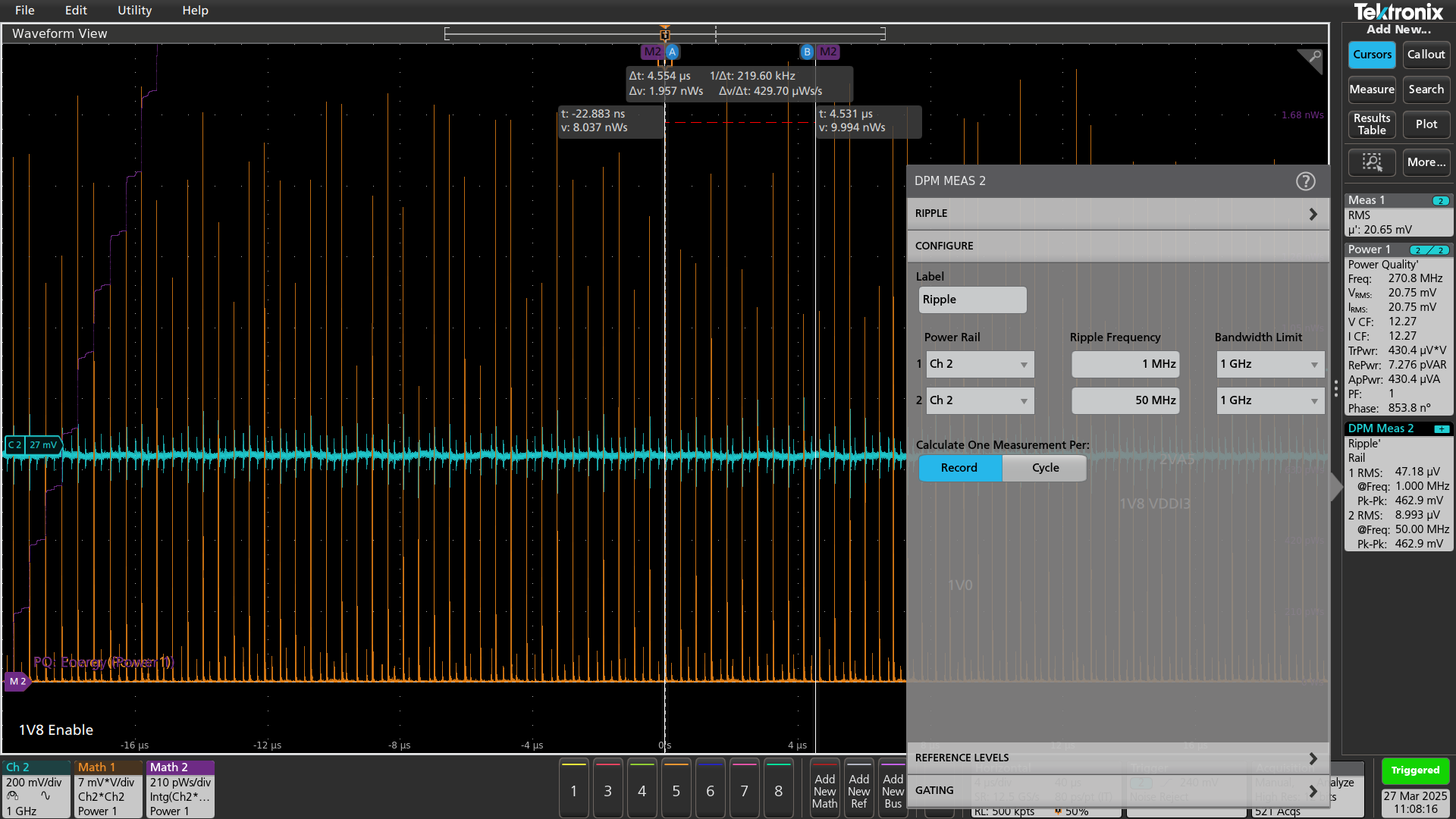Click the zoom magnifier icon in Add New panel
Image resolution: width=1456 pixels, height=819 pixels.
1372,162
